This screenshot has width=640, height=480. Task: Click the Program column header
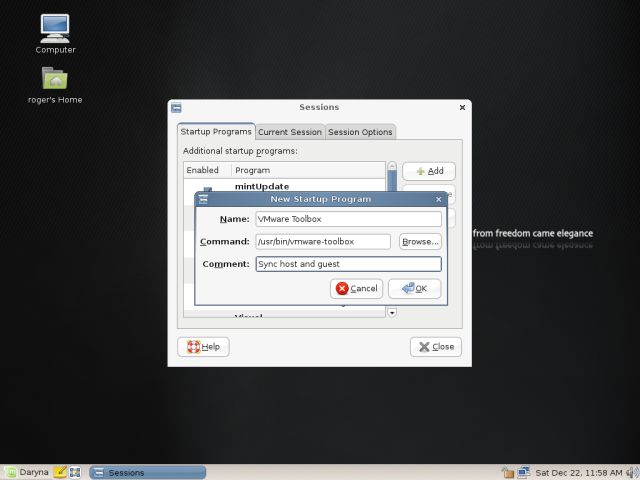308,170
